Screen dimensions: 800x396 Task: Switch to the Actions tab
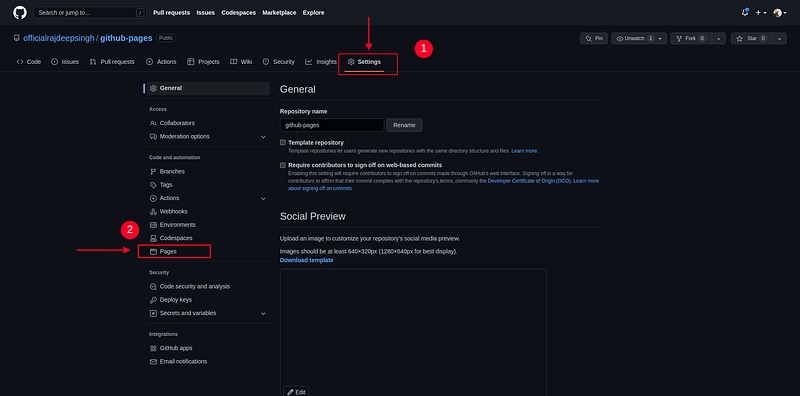pyautogui.click(x=161, y=62)
